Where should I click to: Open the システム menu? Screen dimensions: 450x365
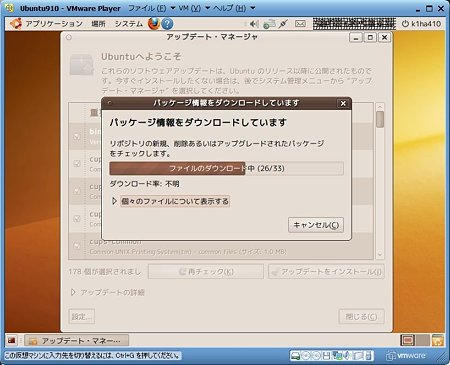129,24
